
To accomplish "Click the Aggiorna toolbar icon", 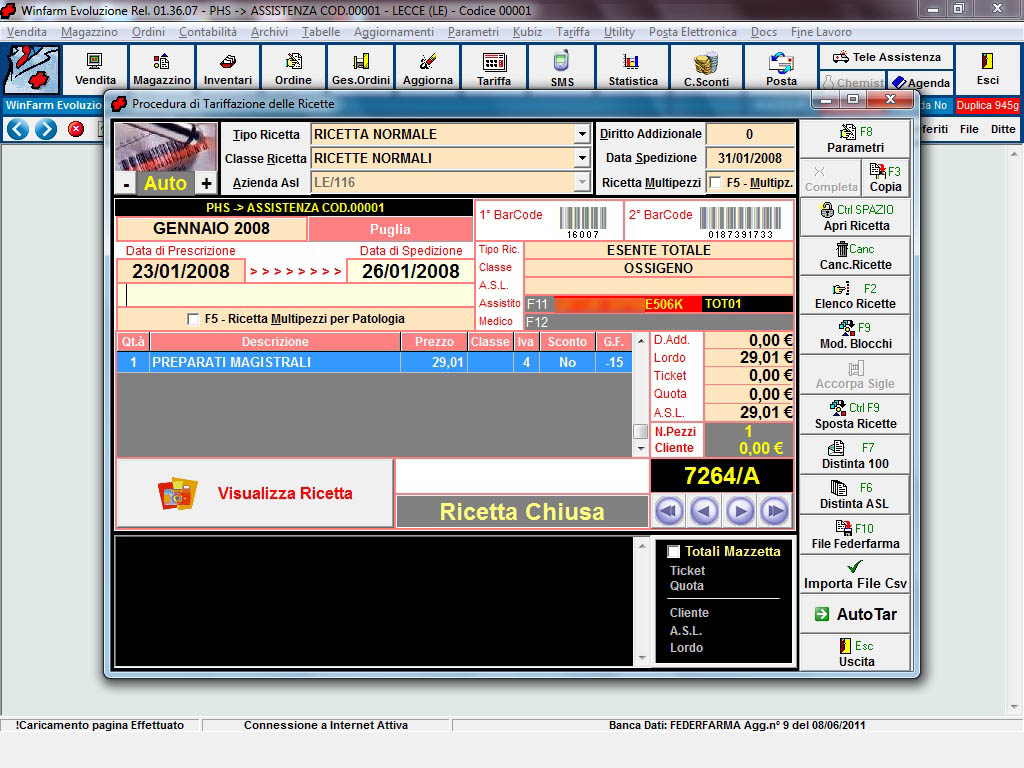I will point(427,69).
